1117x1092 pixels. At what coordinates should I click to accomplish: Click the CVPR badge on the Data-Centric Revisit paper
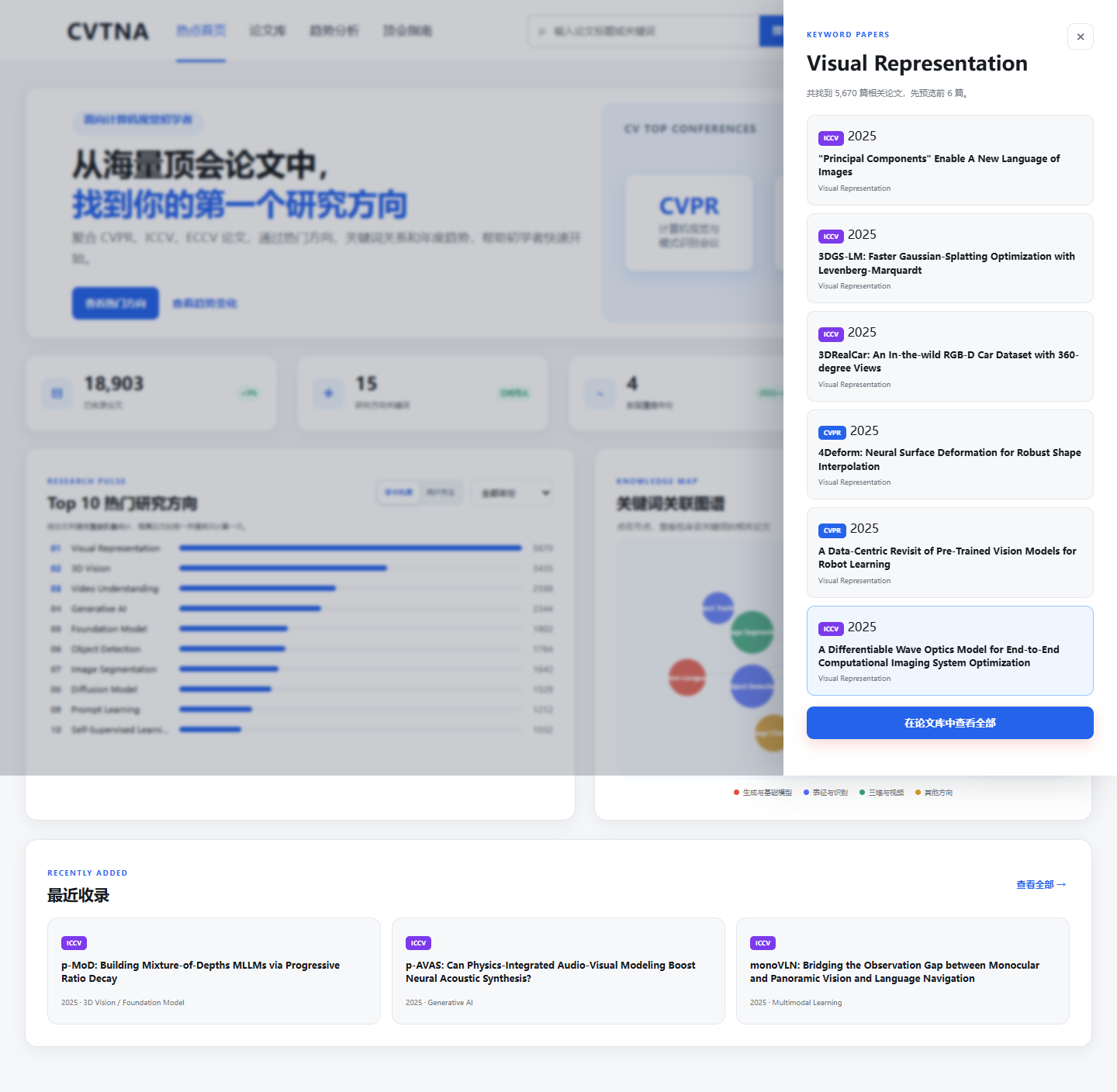[x=832, y=530]
